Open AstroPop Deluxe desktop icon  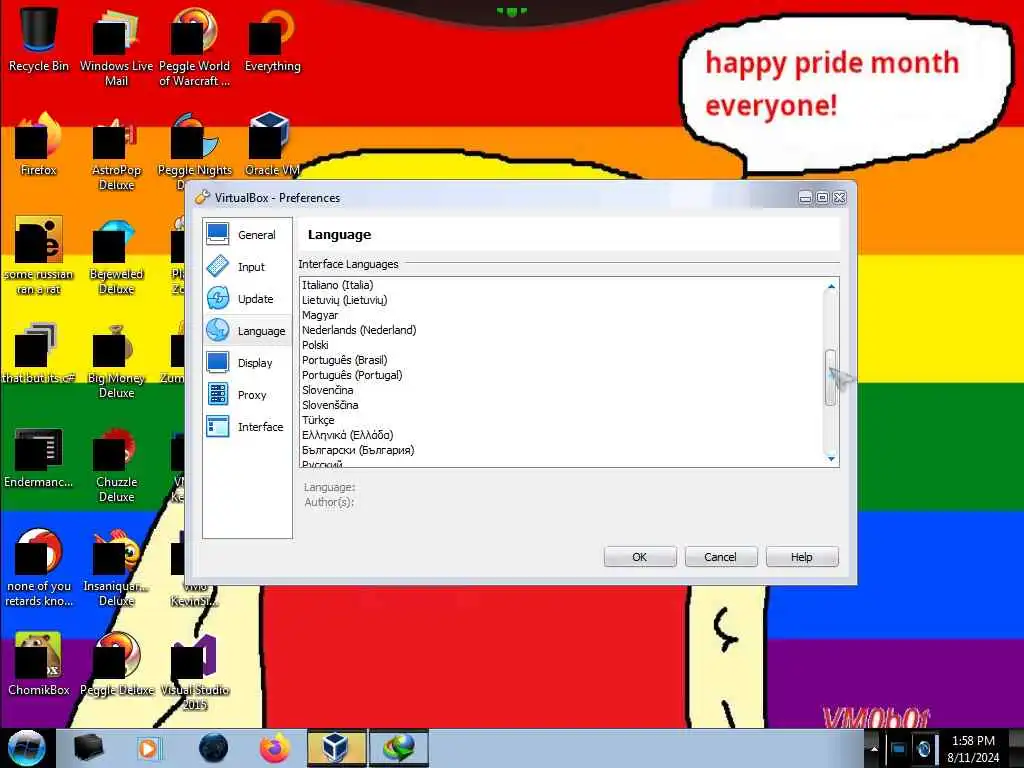(116, 152)
